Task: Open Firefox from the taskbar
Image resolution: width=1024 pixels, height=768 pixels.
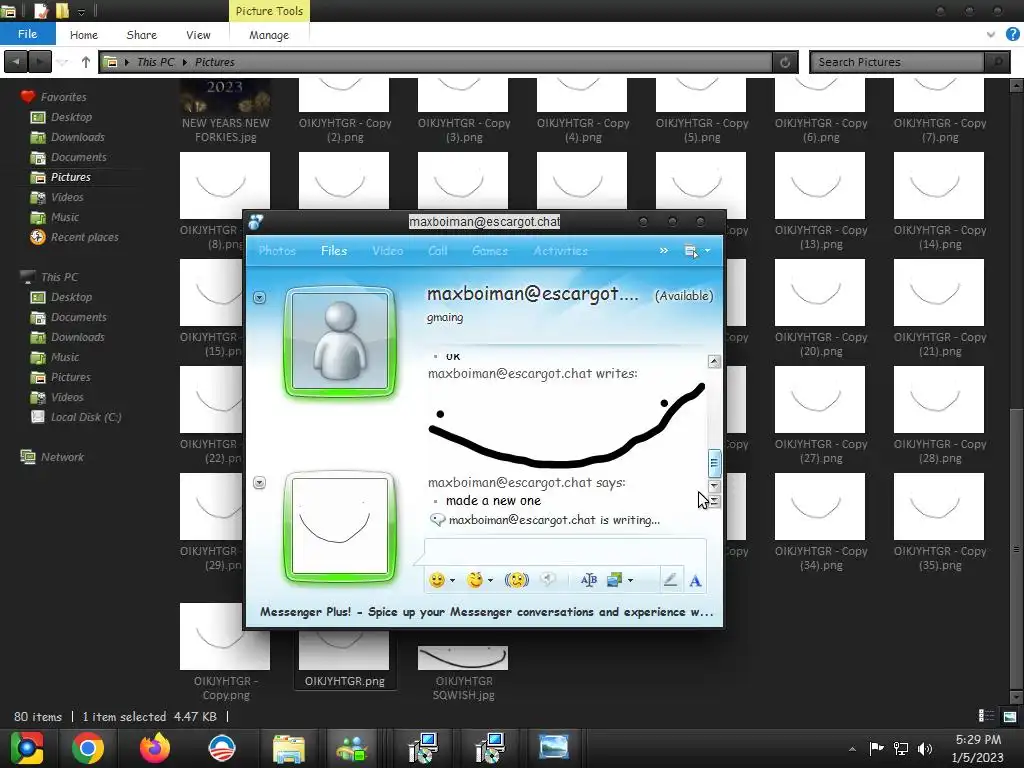Action: pos(155,748)
